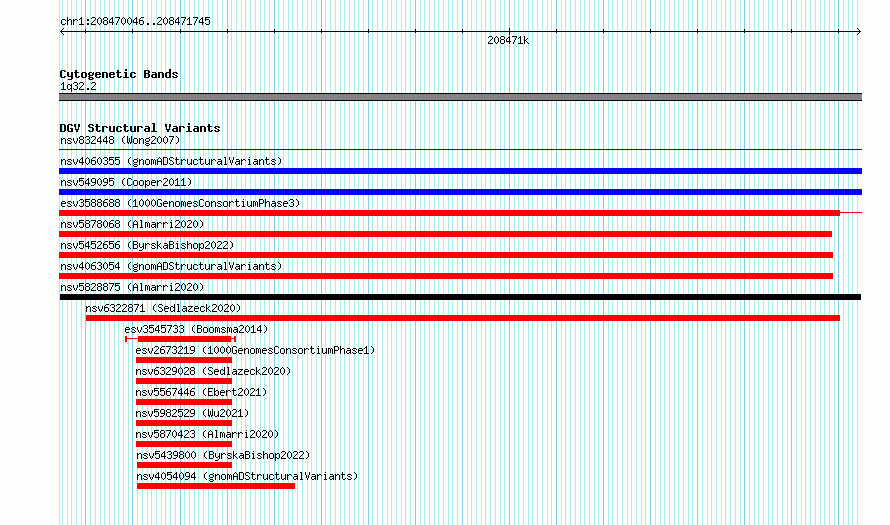Open nsv5567446 (Ebert2021) label
This screenshot has height=525, width=890.
tap(201, 392)
